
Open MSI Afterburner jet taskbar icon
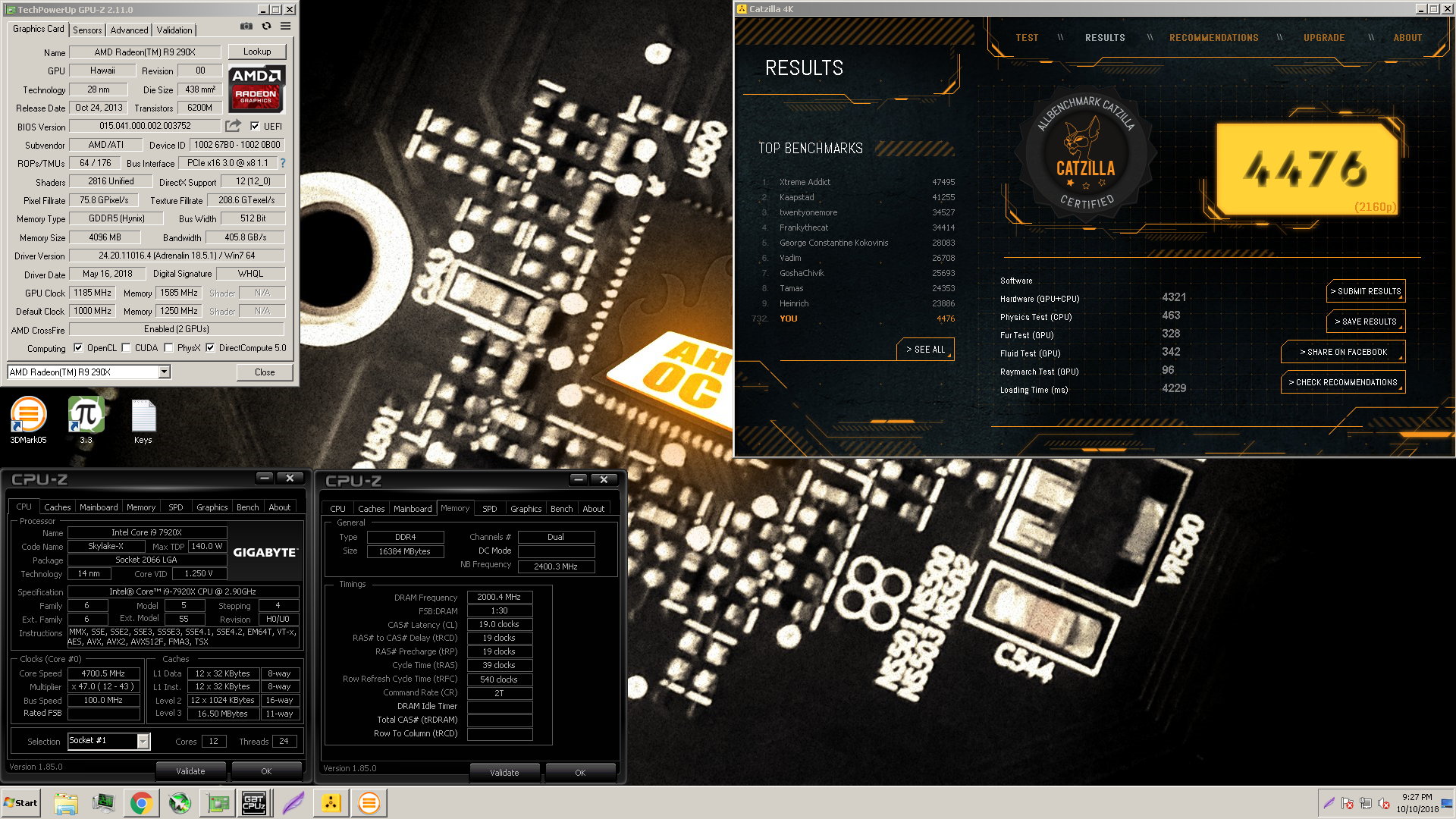(180, 803)
